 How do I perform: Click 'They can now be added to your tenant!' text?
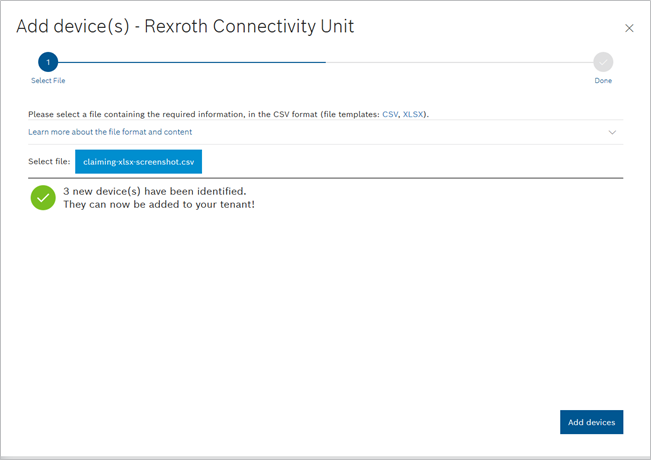coord(159,204)
